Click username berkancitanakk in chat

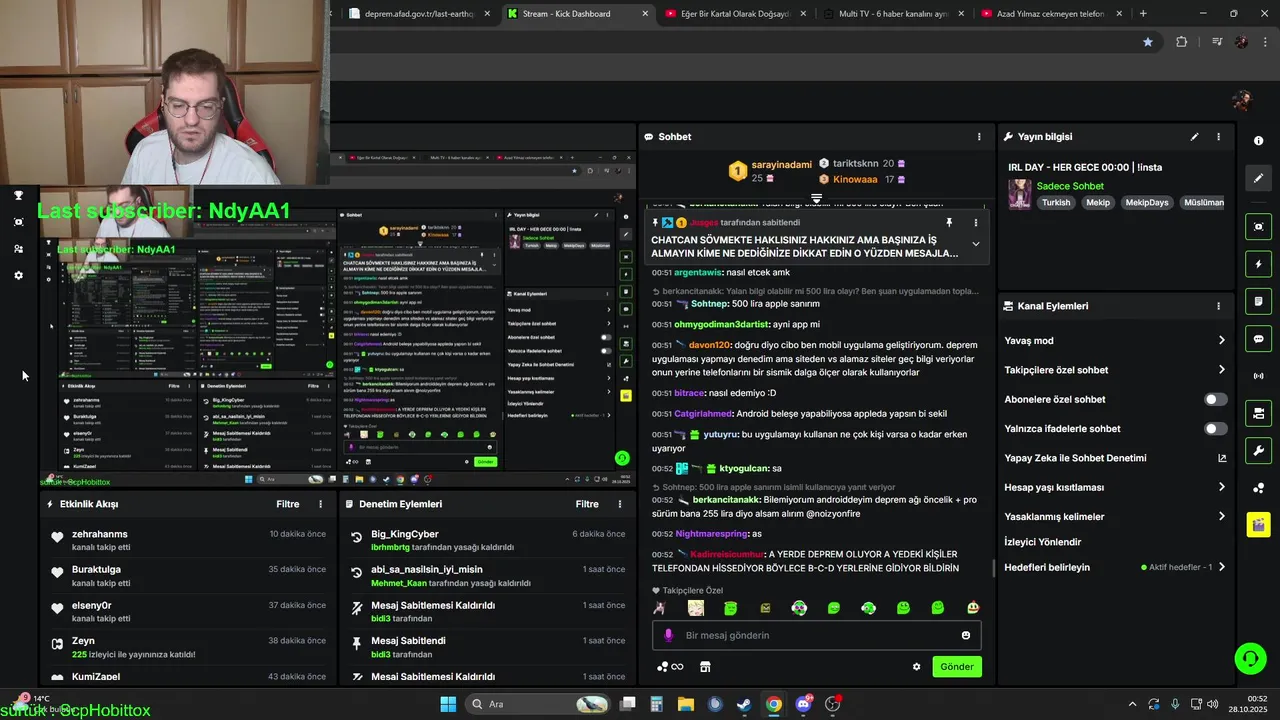pos(726,499)
